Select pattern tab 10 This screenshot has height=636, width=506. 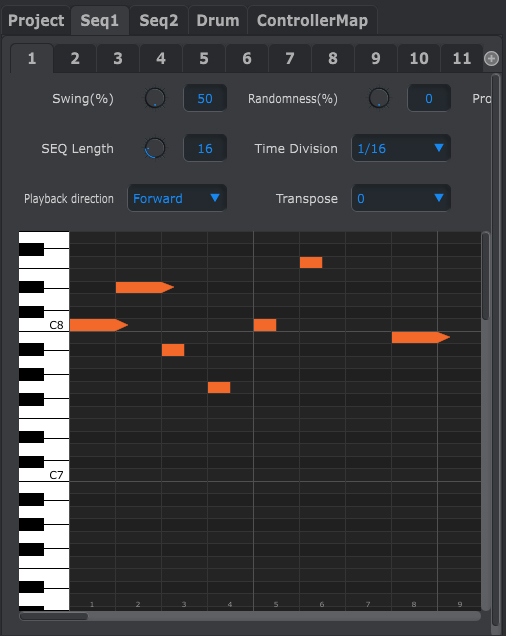419,58
